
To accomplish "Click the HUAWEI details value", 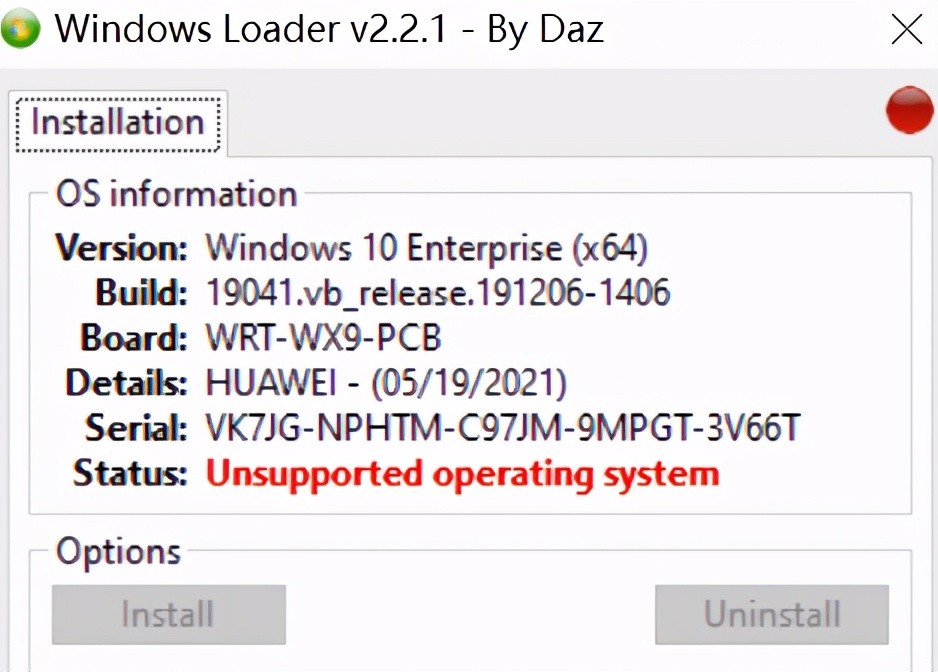I will click(x=386, y=383).
